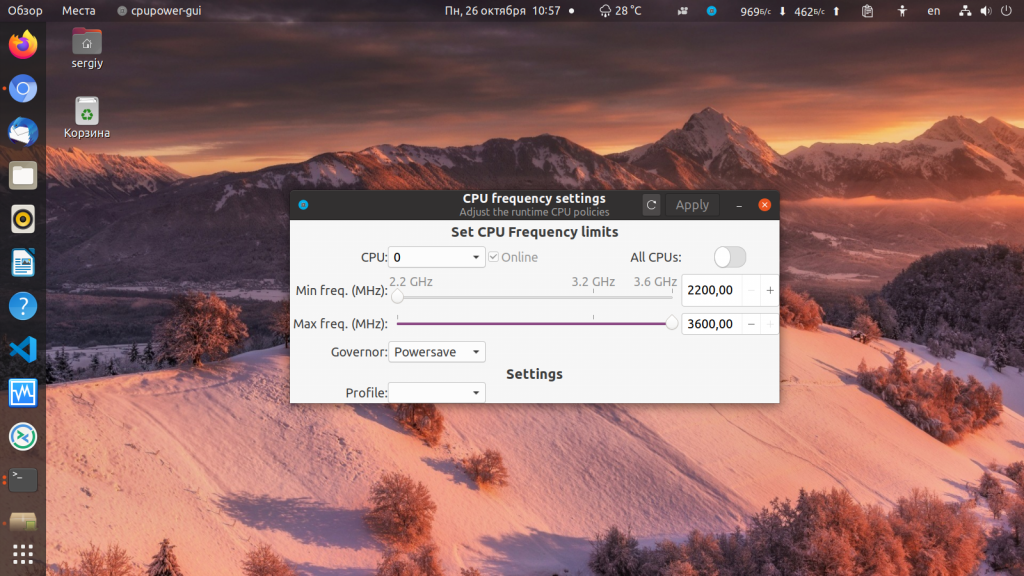Open Firefox from the dock
Viewport: 1024px width, 576px height.
[23, 45]
